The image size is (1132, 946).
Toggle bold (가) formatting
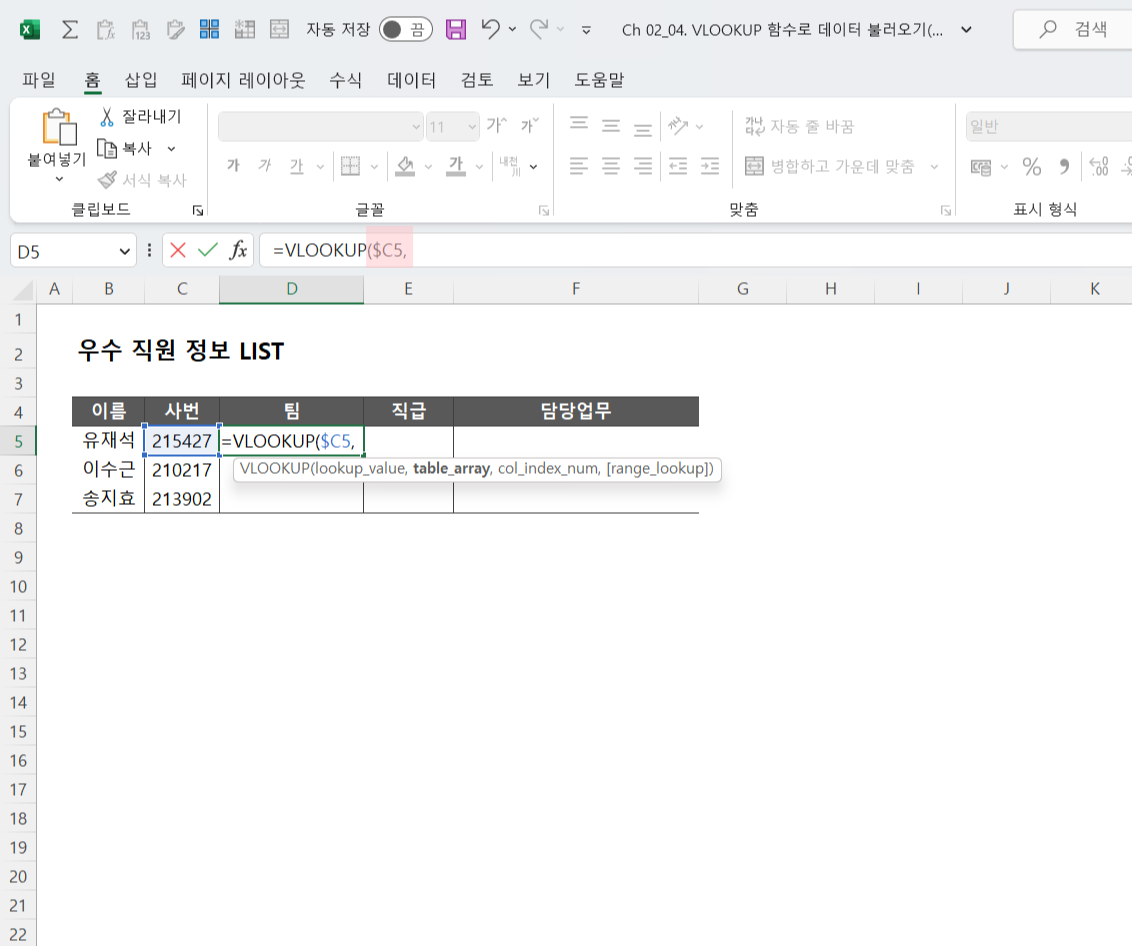click(x=233, y=166)
